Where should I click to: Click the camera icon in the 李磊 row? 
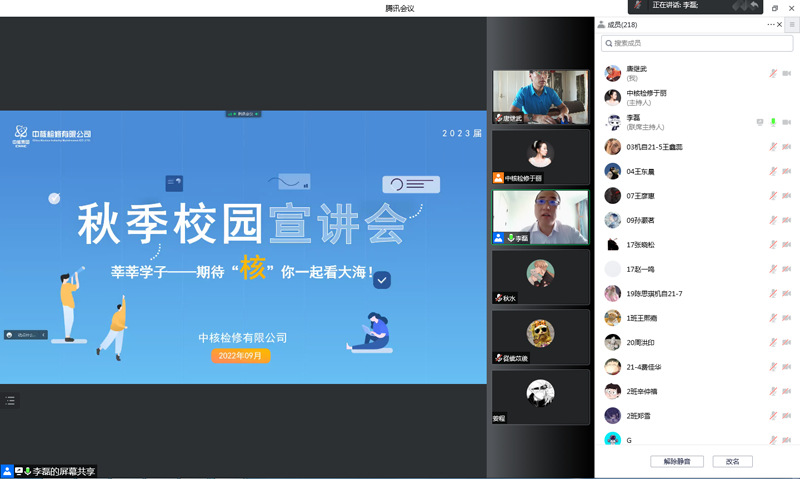(x=787, y=122)
